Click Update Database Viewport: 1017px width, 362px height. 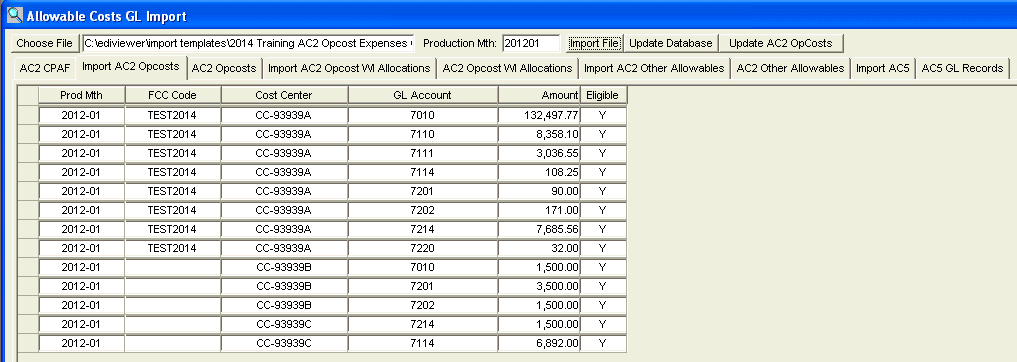(x=671, y=43)
